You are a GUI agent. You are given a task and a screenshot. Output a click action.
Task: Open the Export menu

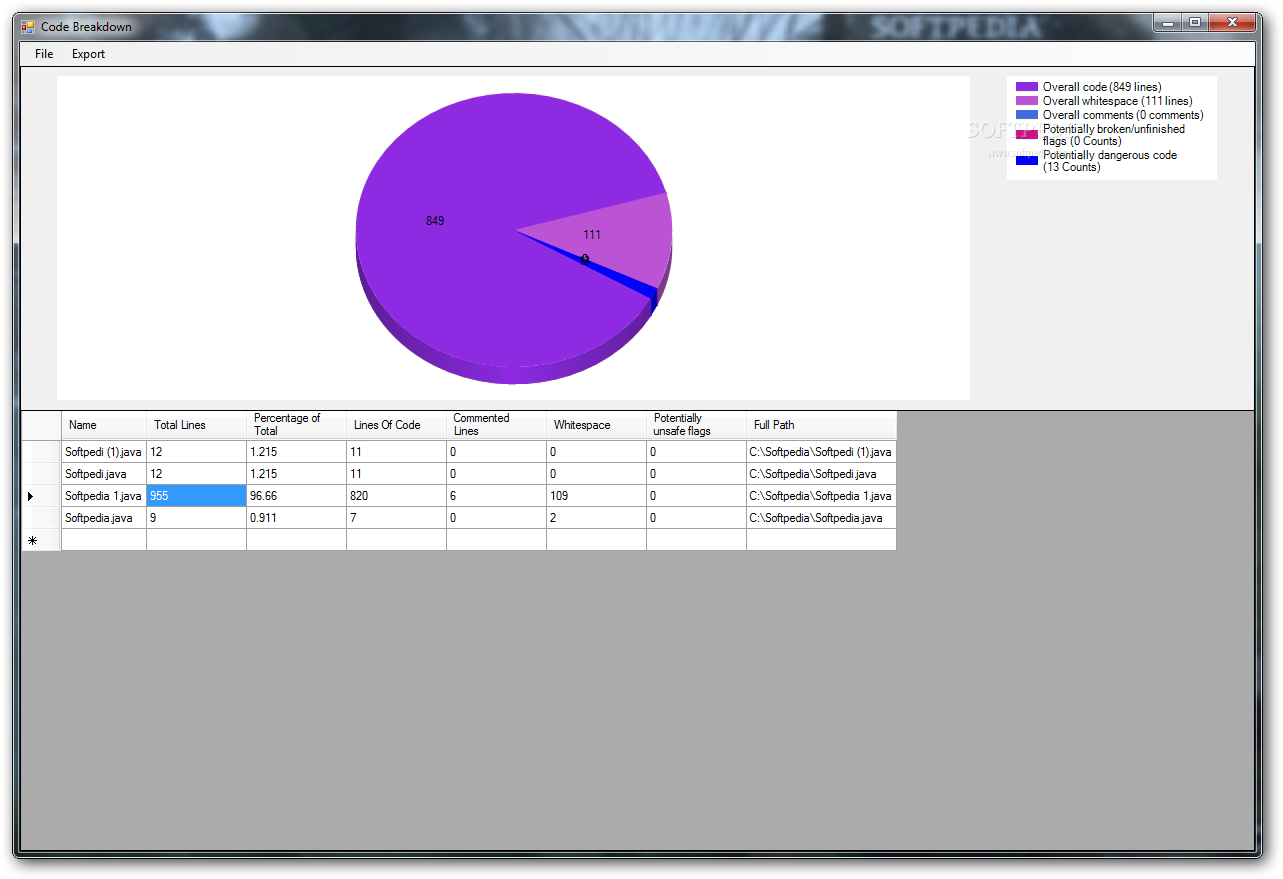point(88,54)
